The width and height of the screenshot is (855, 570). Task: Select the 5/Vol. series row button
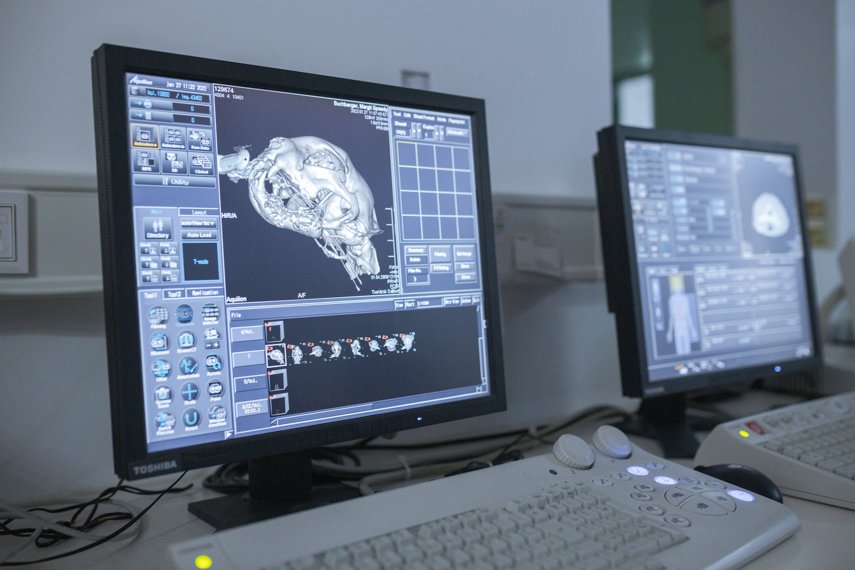[250, 381]
